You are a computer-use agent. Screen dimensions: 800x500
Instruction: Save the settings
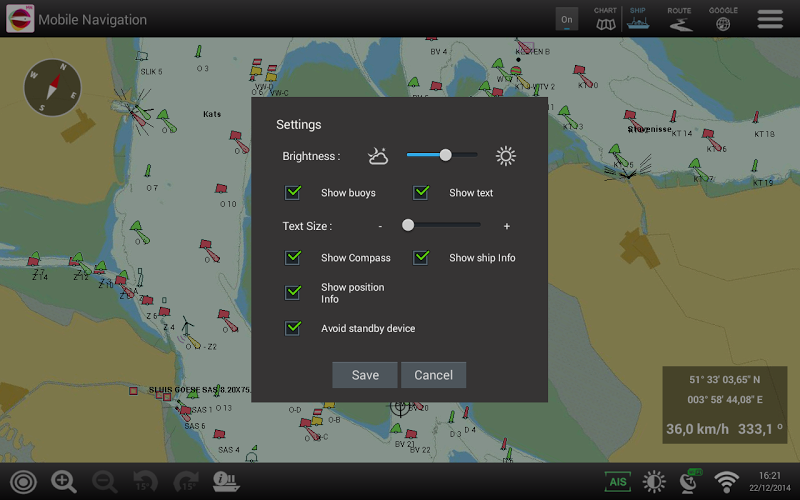tap(365, 375)
